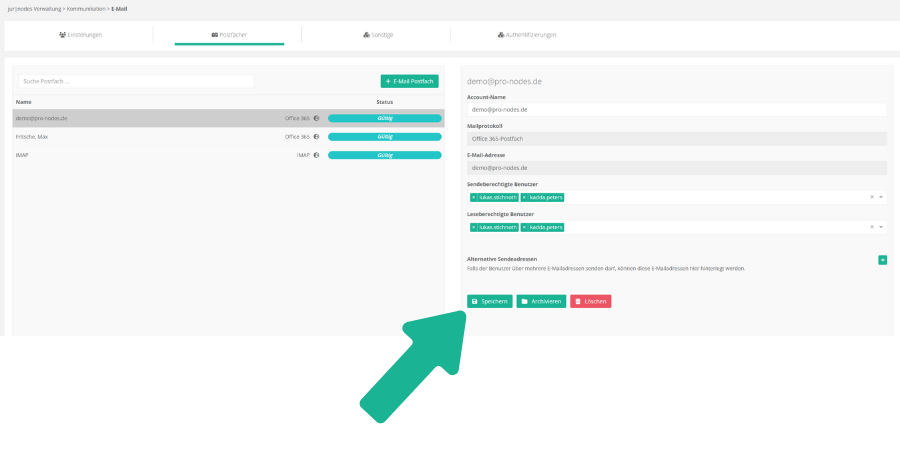The width and height of the screenshot is (900, 450).
Task: Open the Einstellungen tab
Action: click(80, 35)
